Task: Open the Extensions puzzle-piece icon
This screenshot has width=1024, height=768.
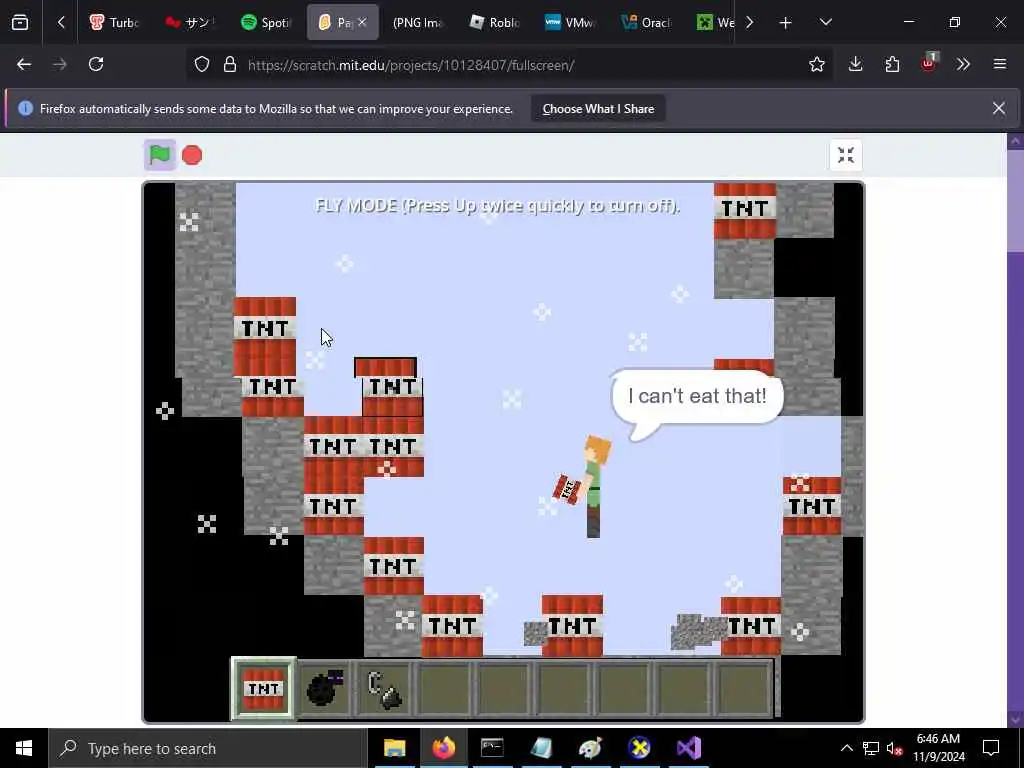Action: (x=892, y=64)
